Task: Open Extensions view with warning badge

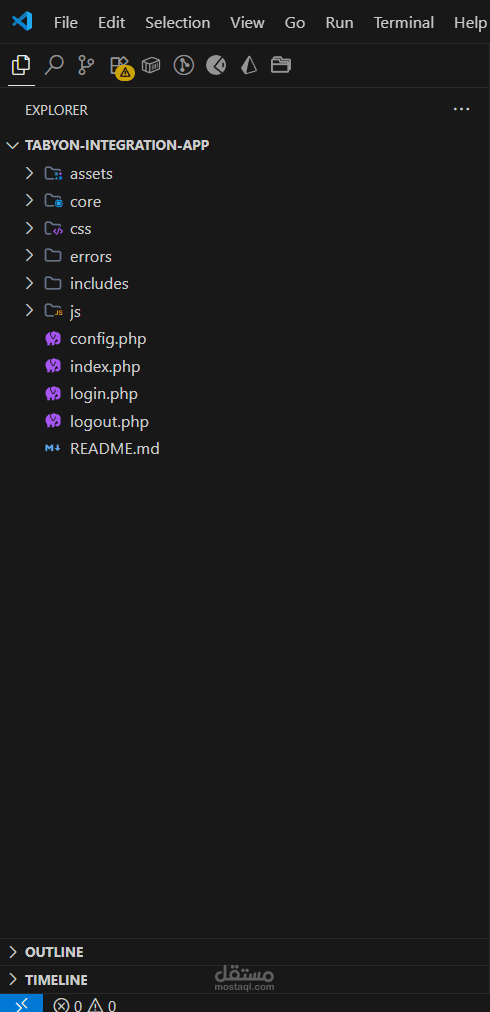Action: tap(121, 66)
